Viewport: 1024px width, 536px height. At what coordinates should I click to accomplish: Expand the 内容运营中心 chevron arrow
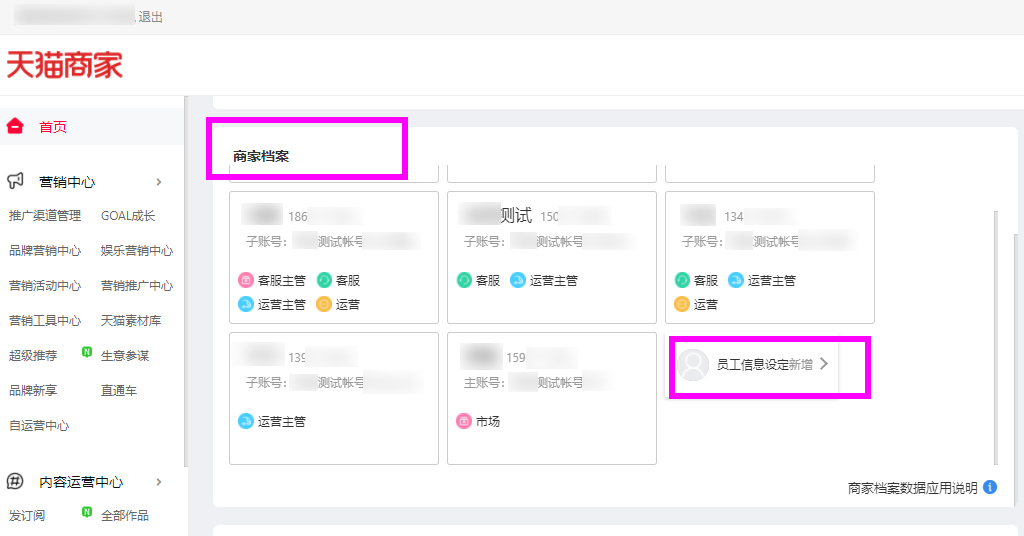pos(159,482)
